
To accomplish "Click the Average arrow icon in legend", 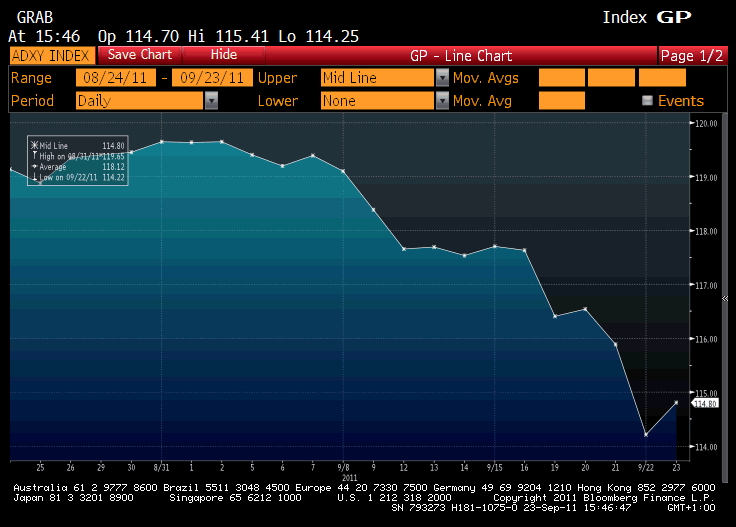I will pos(35,167).
